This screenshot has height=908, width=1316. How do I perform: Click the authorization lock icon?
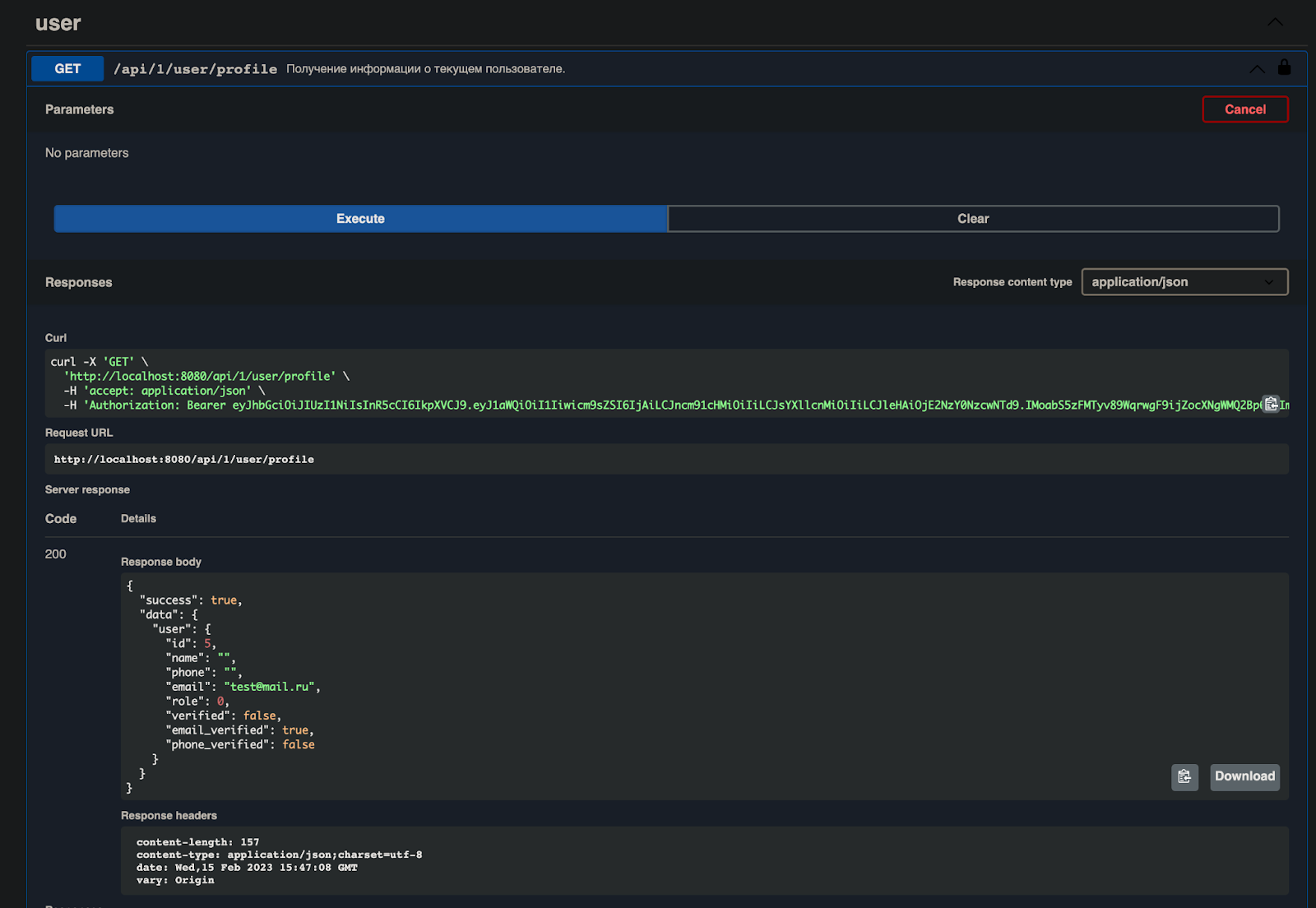[1284, 67]
